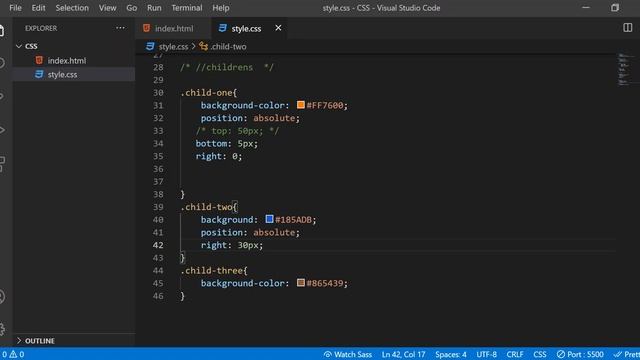
Task: Open errors and warnings count in status bar
Action: tap(13, 354)
